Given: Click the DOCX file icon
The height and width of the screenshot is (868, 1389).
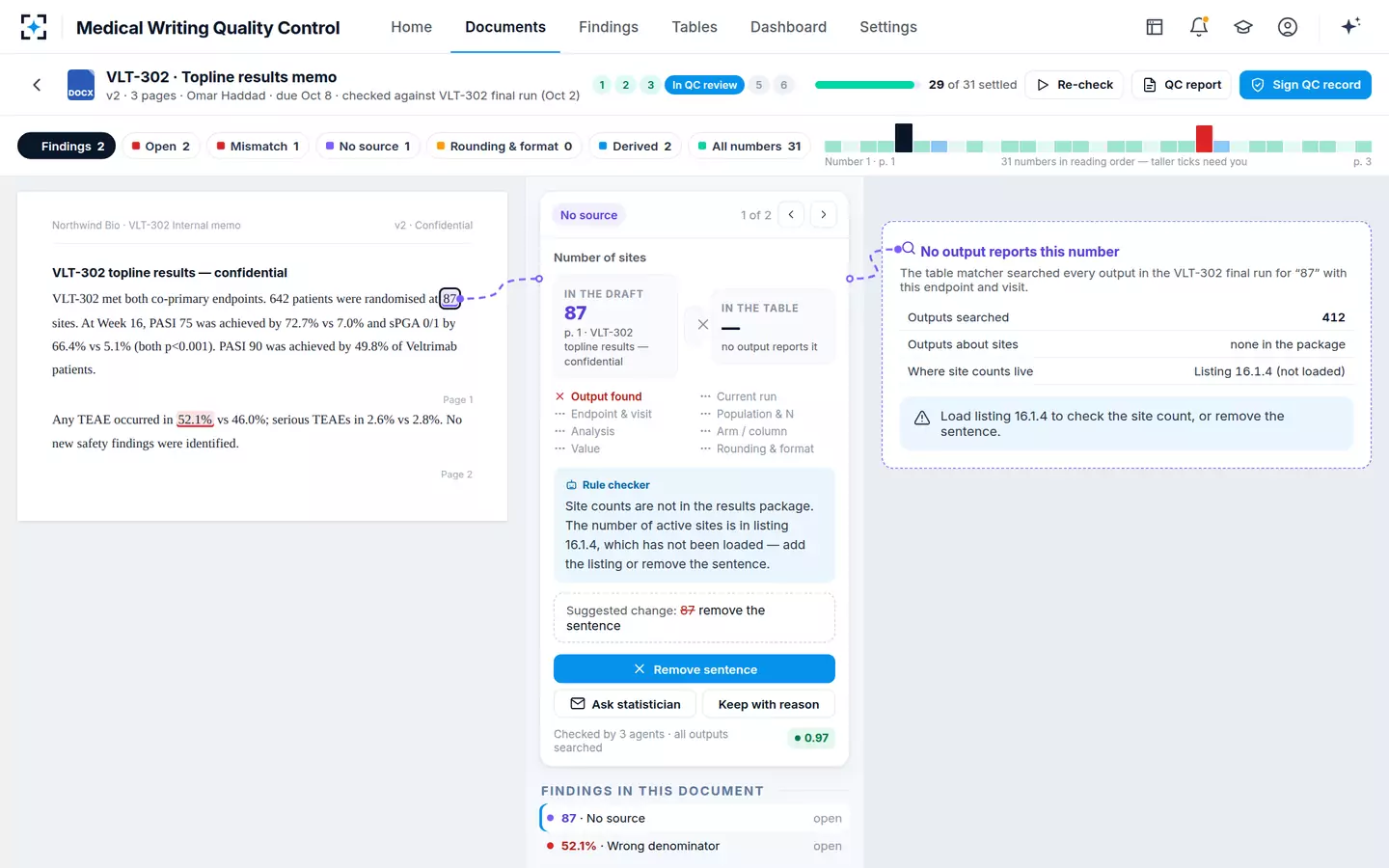Looking at the screenshot, I should [81, 85].
